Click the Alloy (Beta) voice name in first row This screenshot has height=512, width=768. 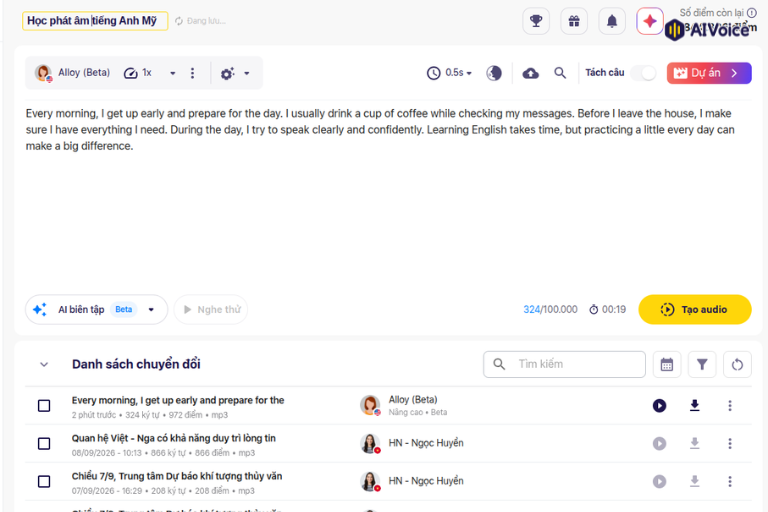413,400
